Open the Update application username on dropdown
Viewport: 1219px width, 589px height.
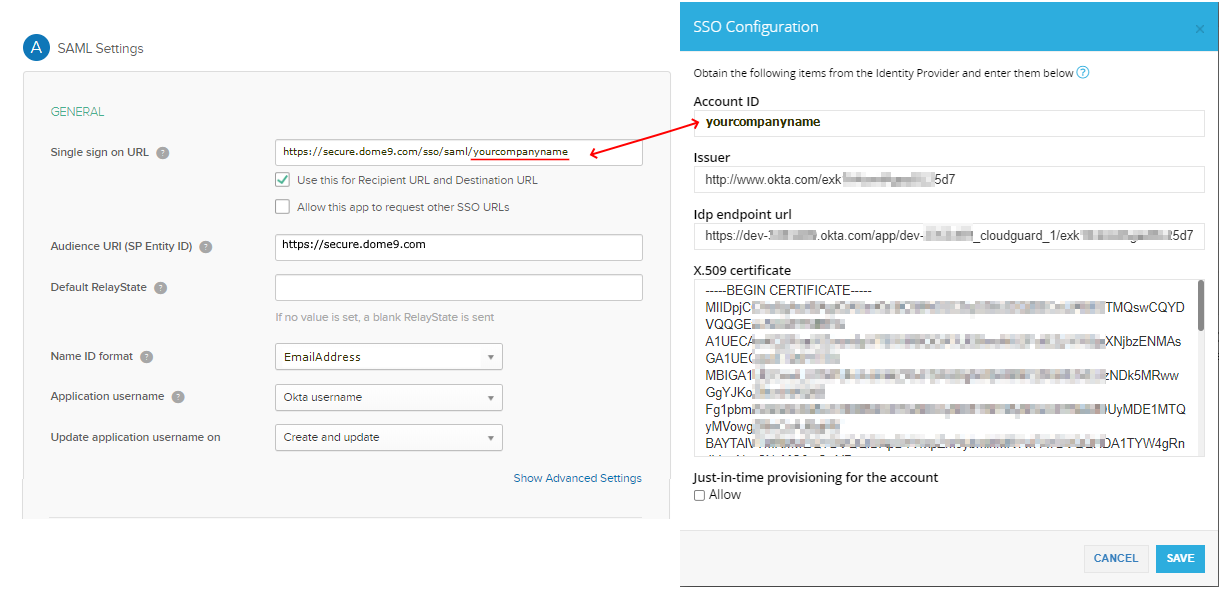click(389, 437)
